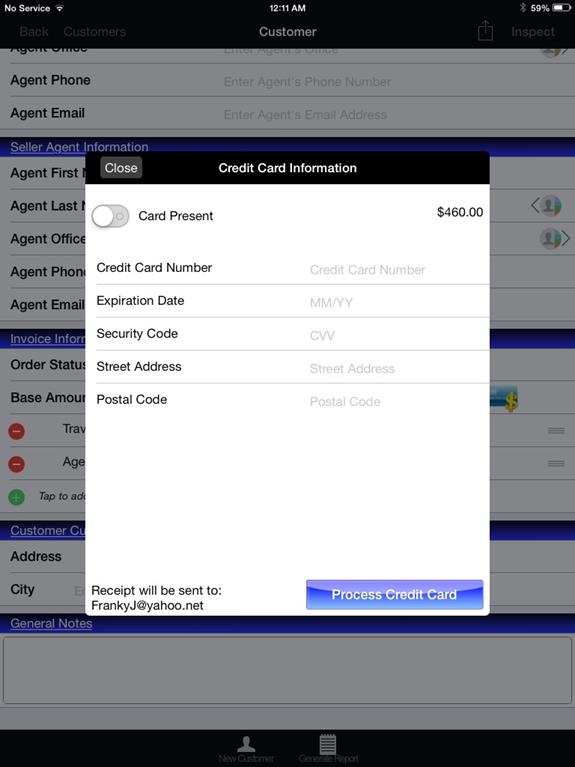Tap the credit card dollar icon
Image resolution: width=575 pixels, height=767 pixels.
click(x=504, y=398)
